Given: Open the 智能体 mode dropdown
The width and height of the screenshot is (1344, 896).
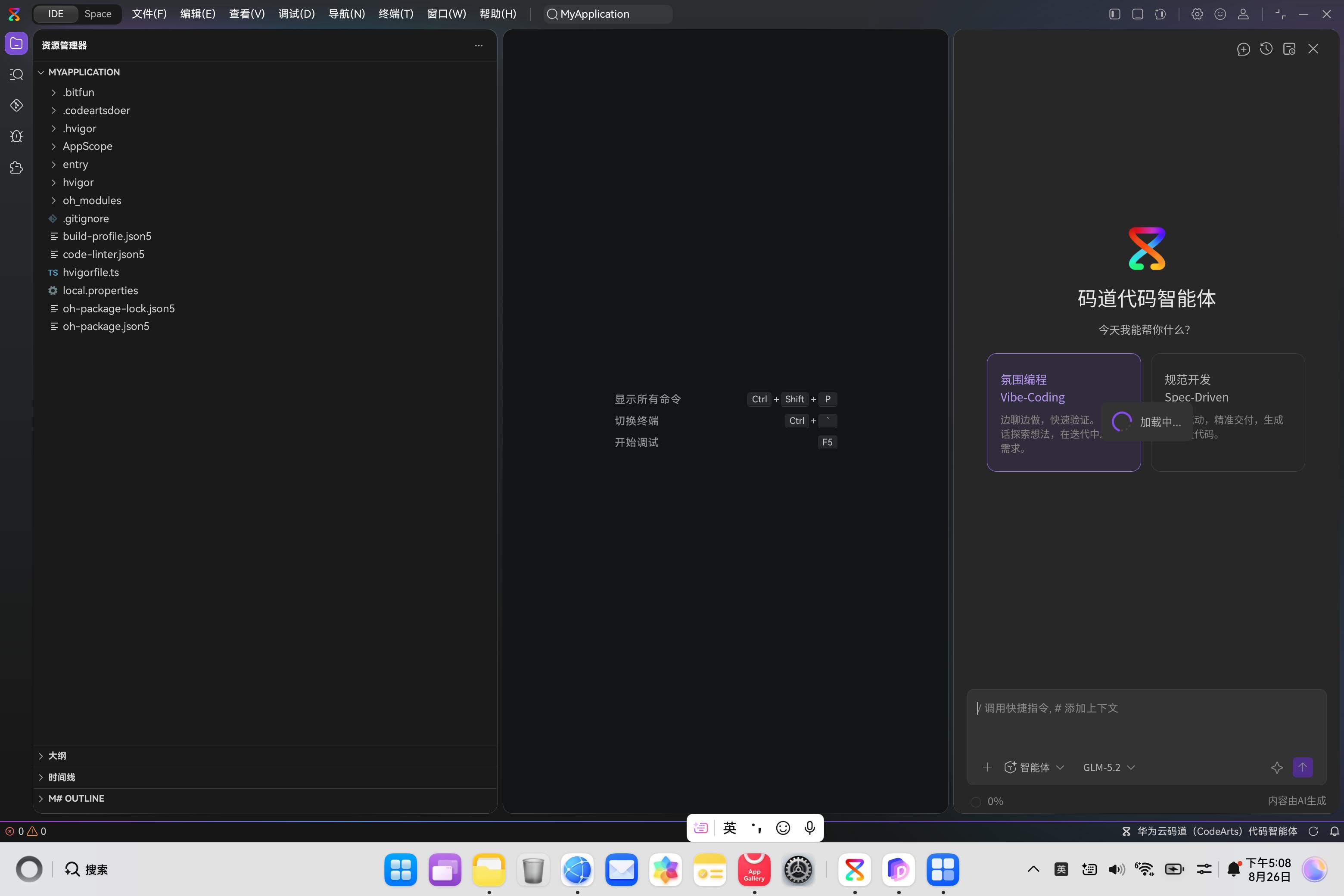Looking at the screenshot, I should (1034, 768).
